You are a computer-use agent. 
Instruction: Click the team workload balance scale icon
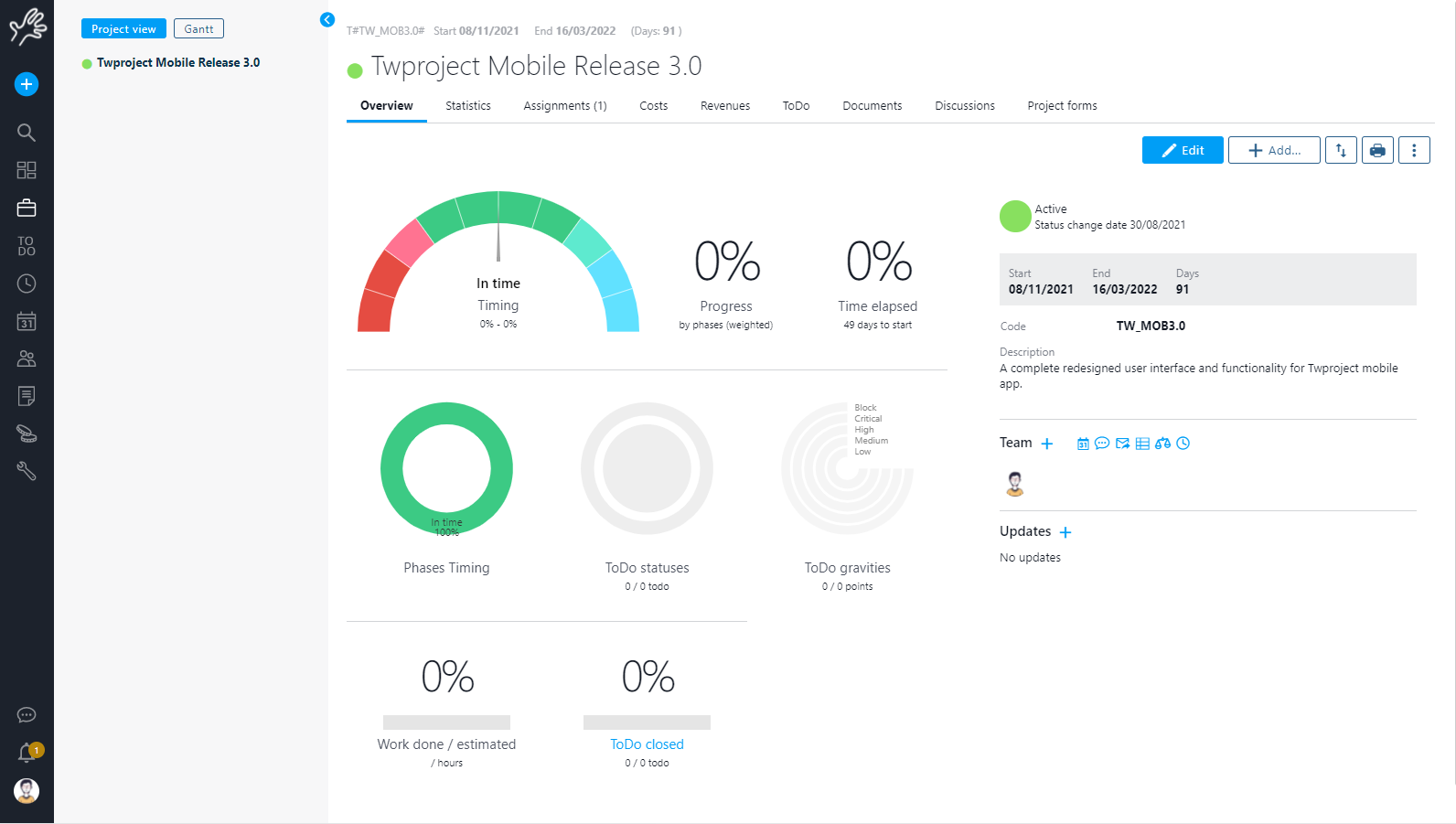click(x=1162, y=444)
